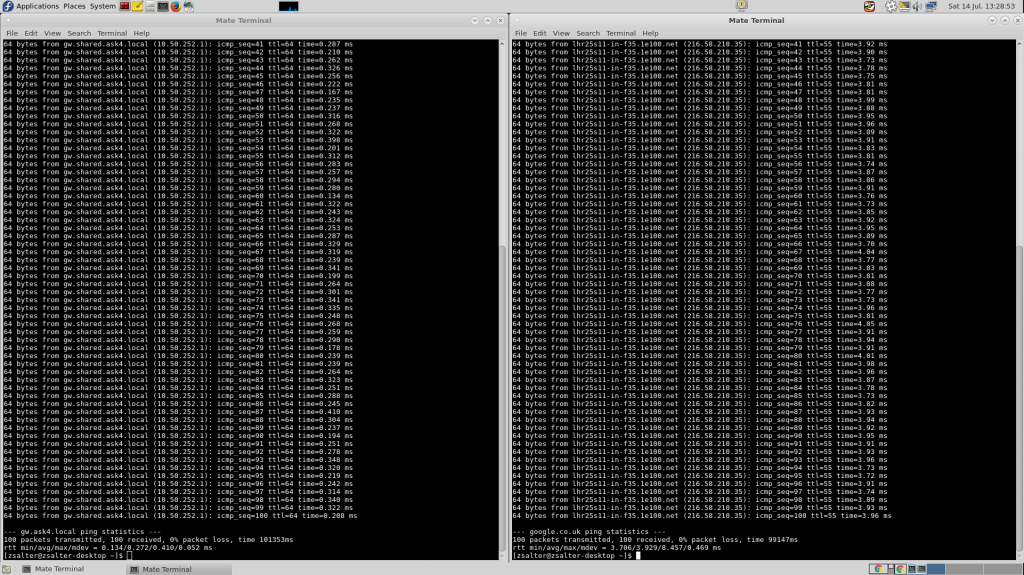Image resolution: width=1024 pixels, height=575 pixels.
Task: Click google.co.uk ping statistics line
Action: (x=588, y=532)
